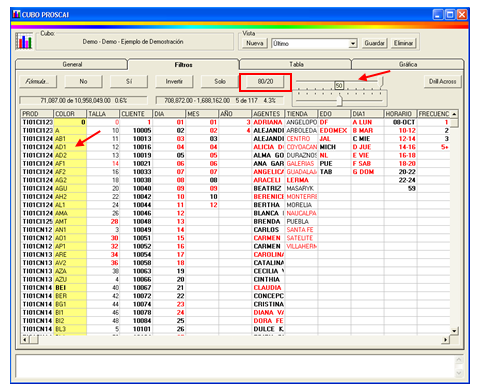
Task: Click the TALLA column header
Action: 103,114
